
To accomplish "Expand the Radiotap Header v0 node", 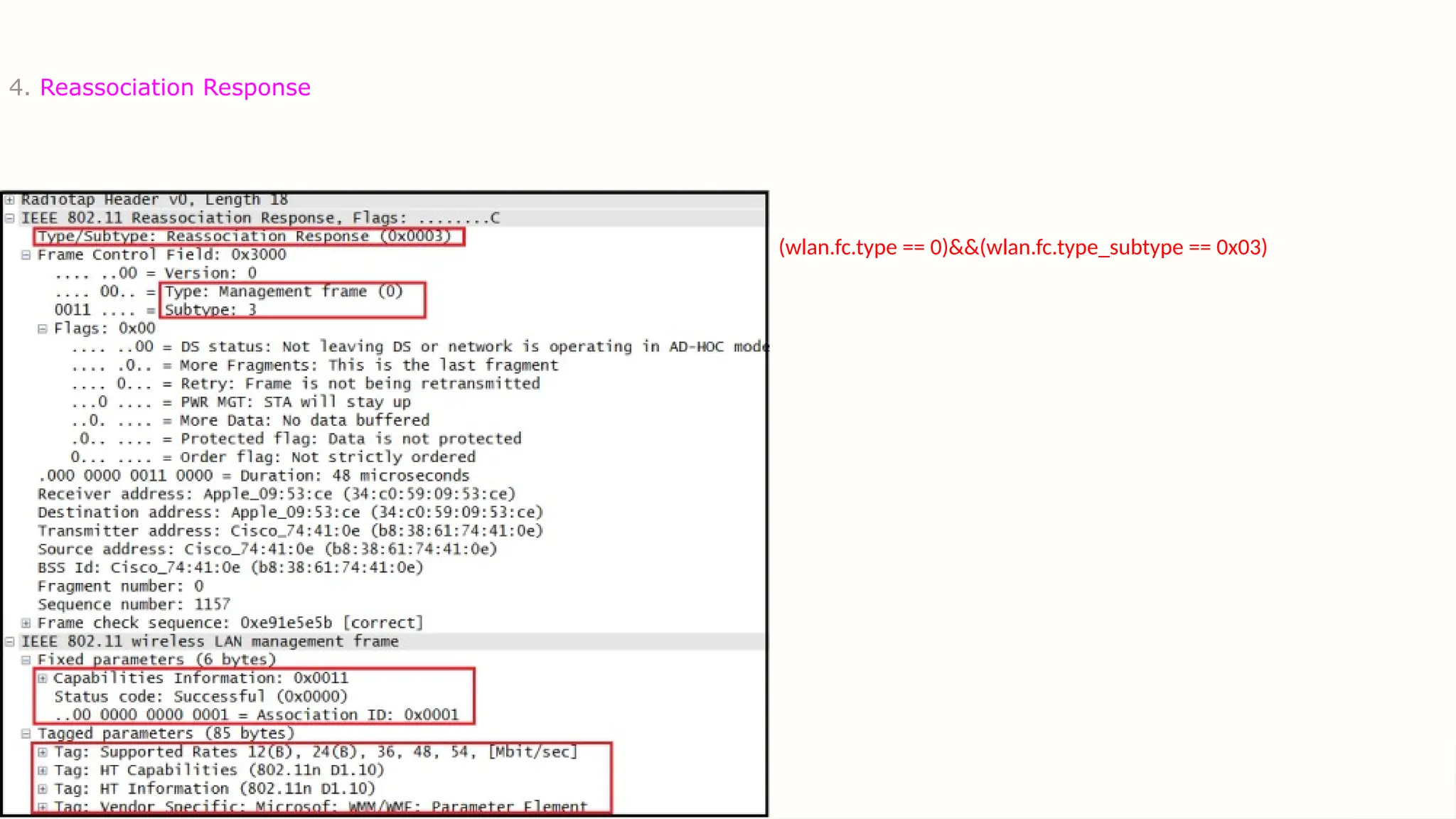I will click(10, 200).
